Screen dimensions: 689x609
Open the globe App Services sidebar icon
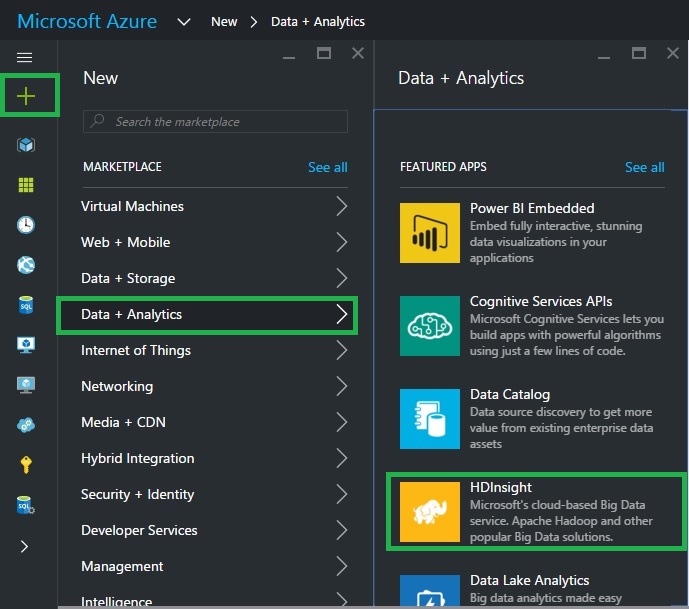(x=26, y=265)
